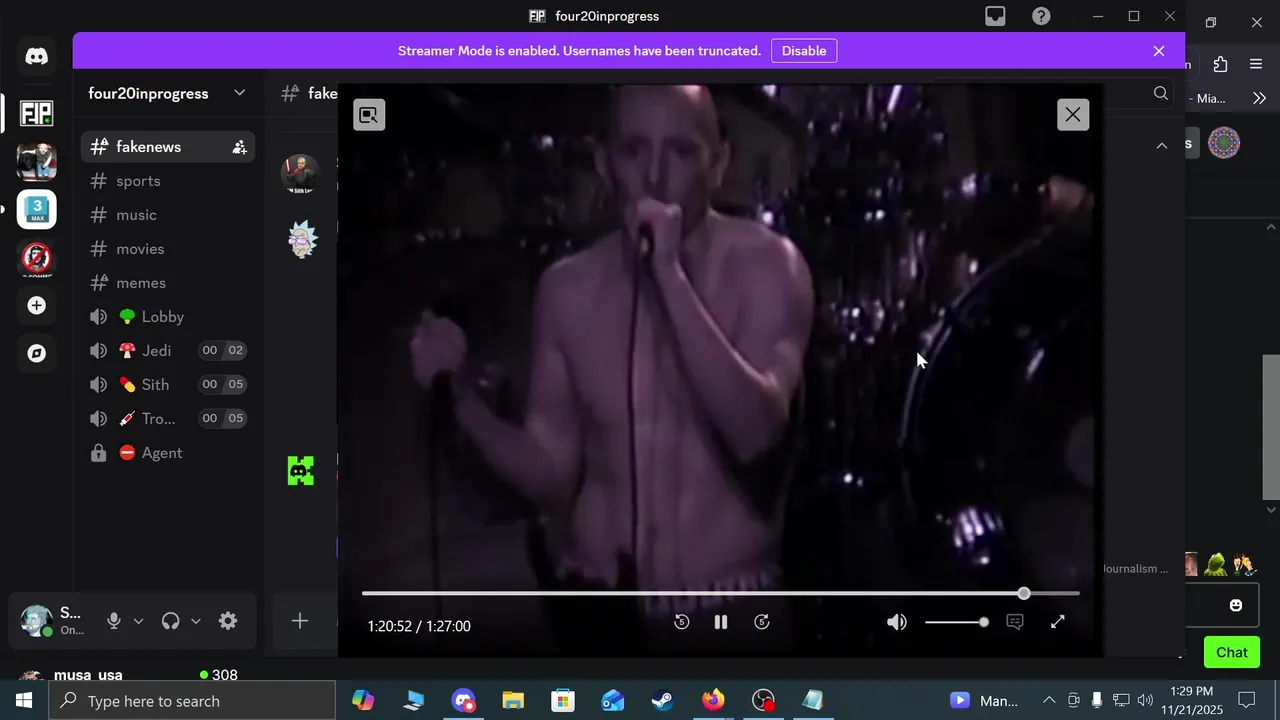Click the Rick avatar in chat

click(x=302, y=240)
